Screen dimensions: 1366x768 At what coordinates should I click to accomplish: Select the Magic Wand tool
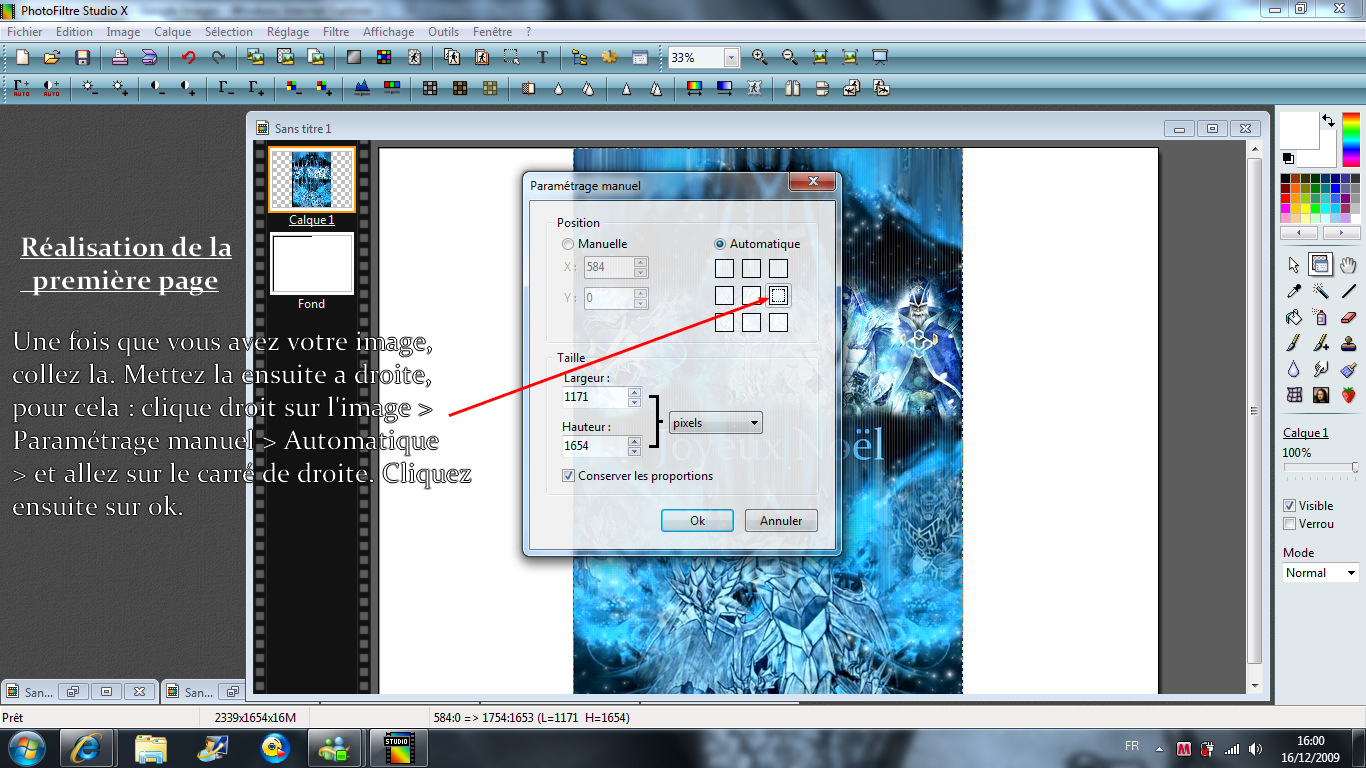pyautogui.click(x=1321, y=291)
